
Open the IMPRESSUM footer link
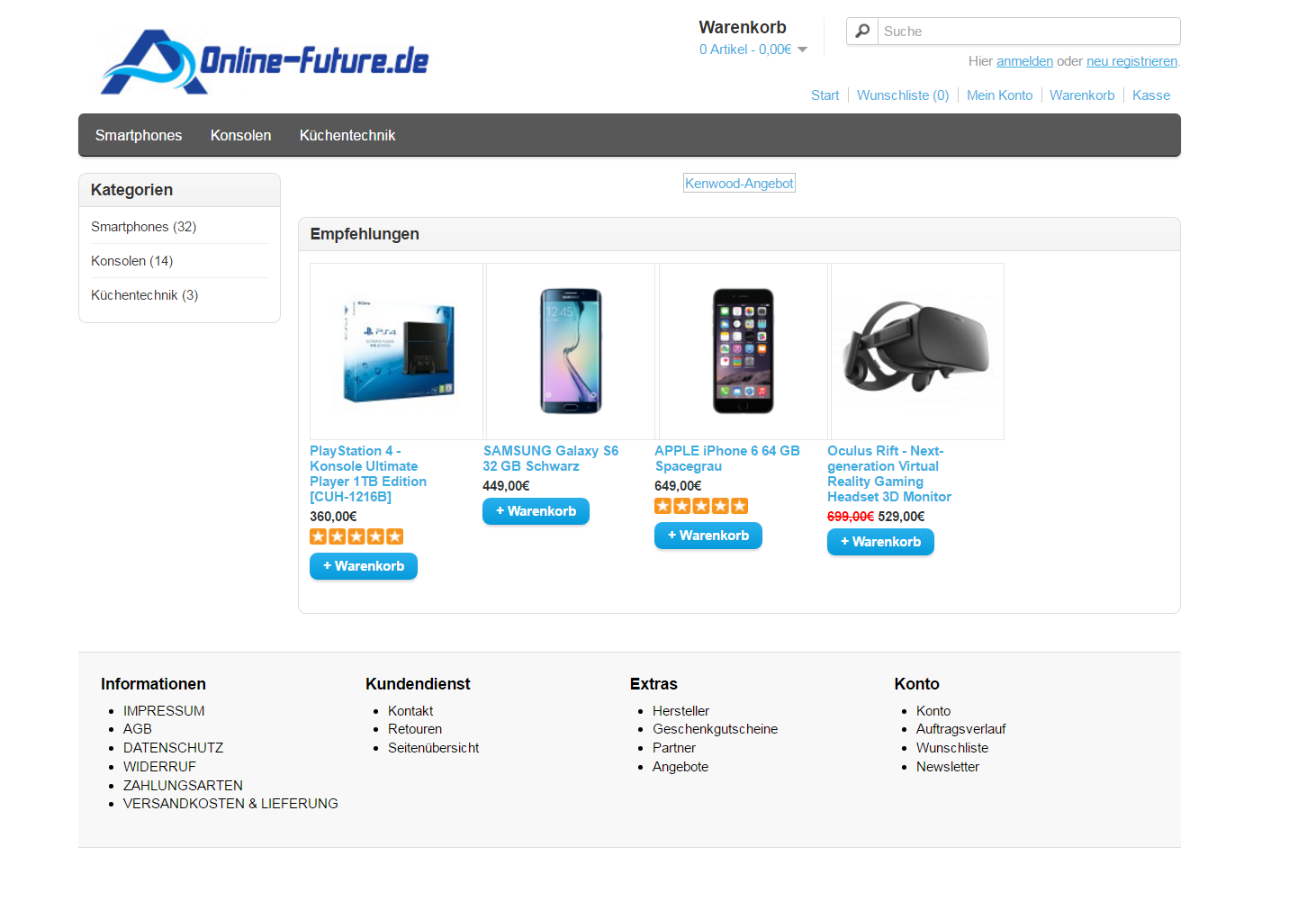(x=164, y=711)
